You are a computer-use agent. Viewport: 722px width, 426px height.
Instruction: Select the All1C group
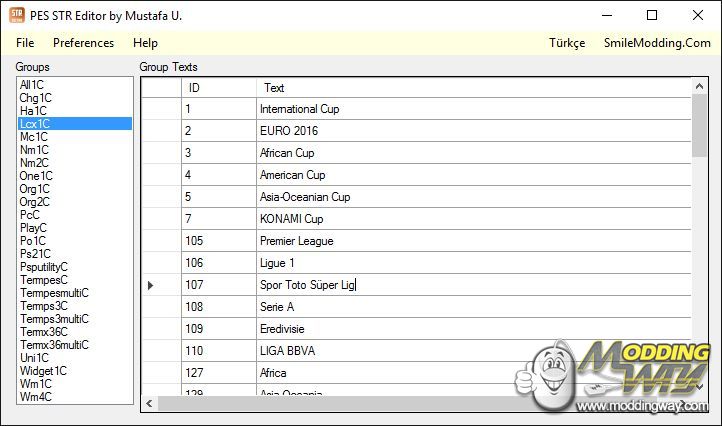pyautogui.click(x=31, y=85)
